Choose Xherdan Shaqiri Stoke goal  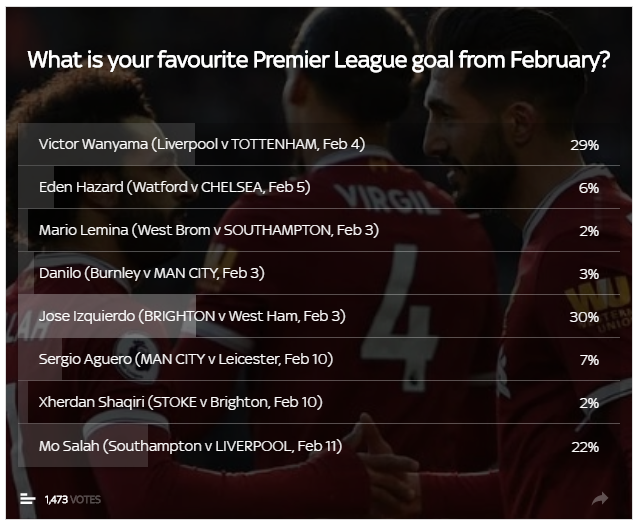tap(319, 402)
